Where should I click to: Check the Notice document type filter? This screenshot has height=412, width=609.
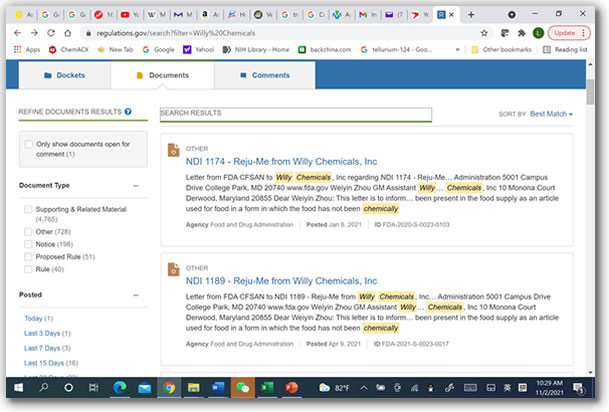coord(28,244)
